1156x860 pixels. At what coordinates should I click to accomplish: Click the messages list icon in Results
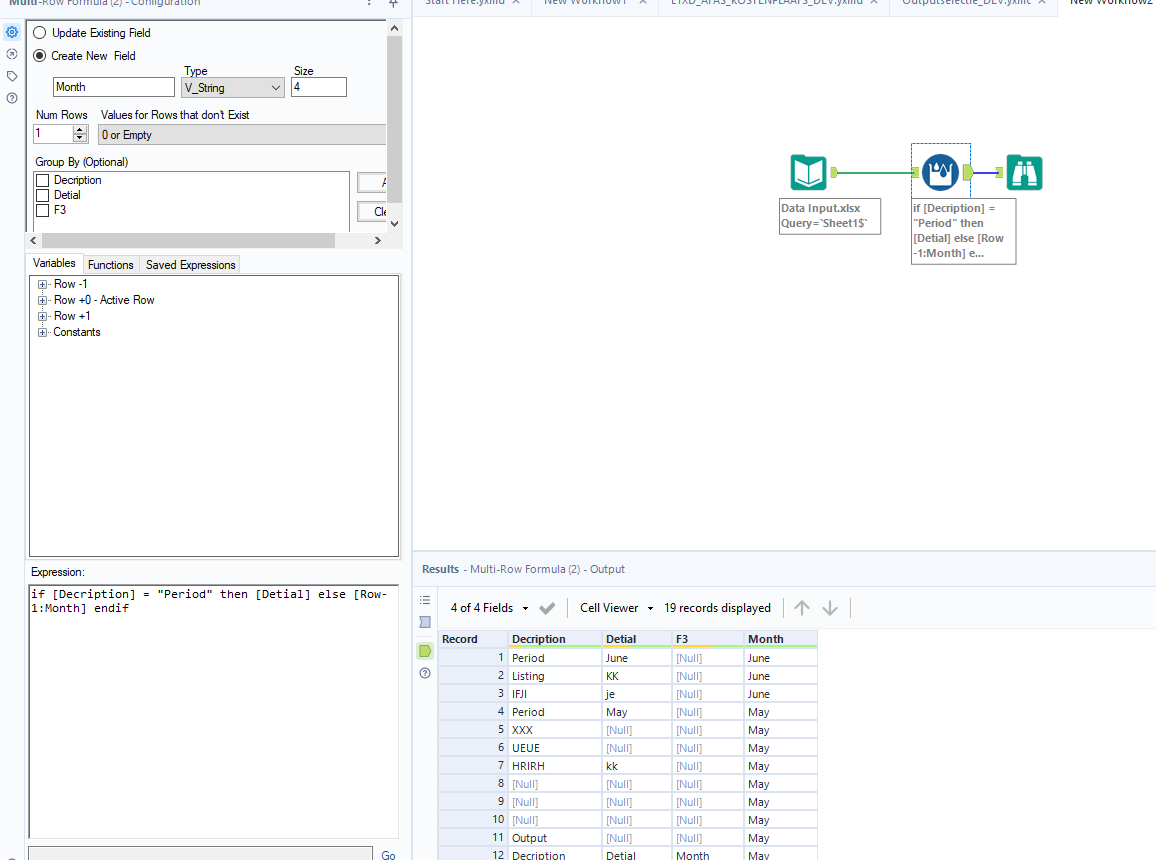(x=425, y=600)
